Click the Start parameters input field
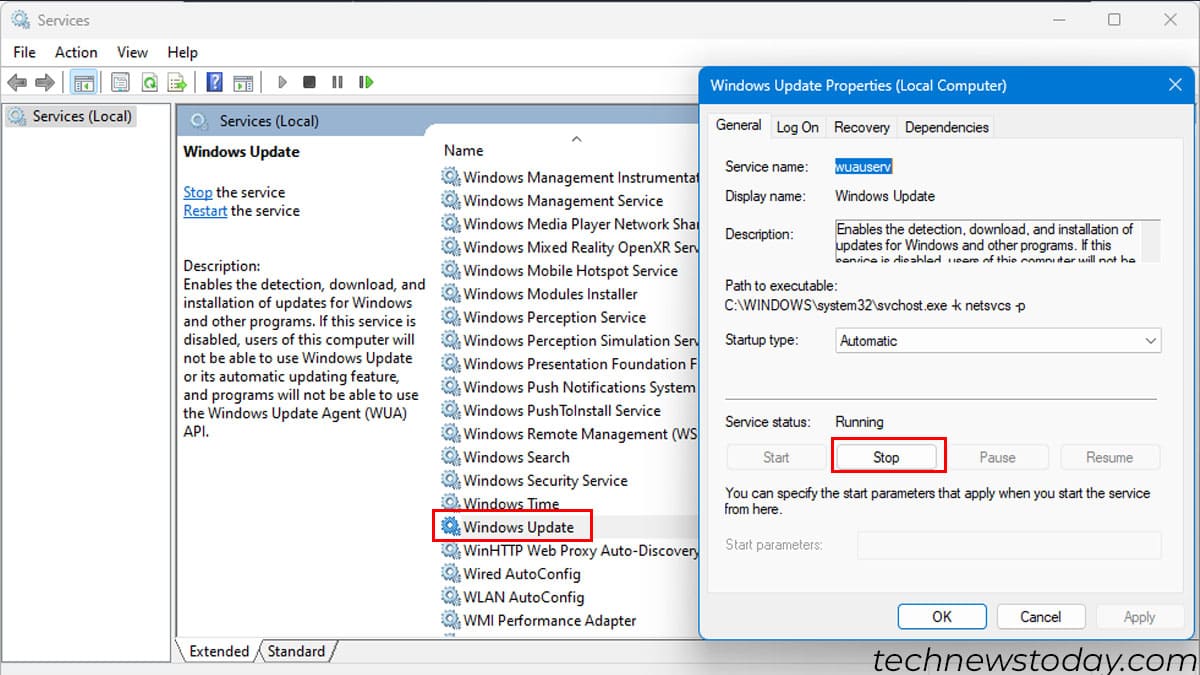Viewport: 1200px width, 675px height. point(1010,545)
